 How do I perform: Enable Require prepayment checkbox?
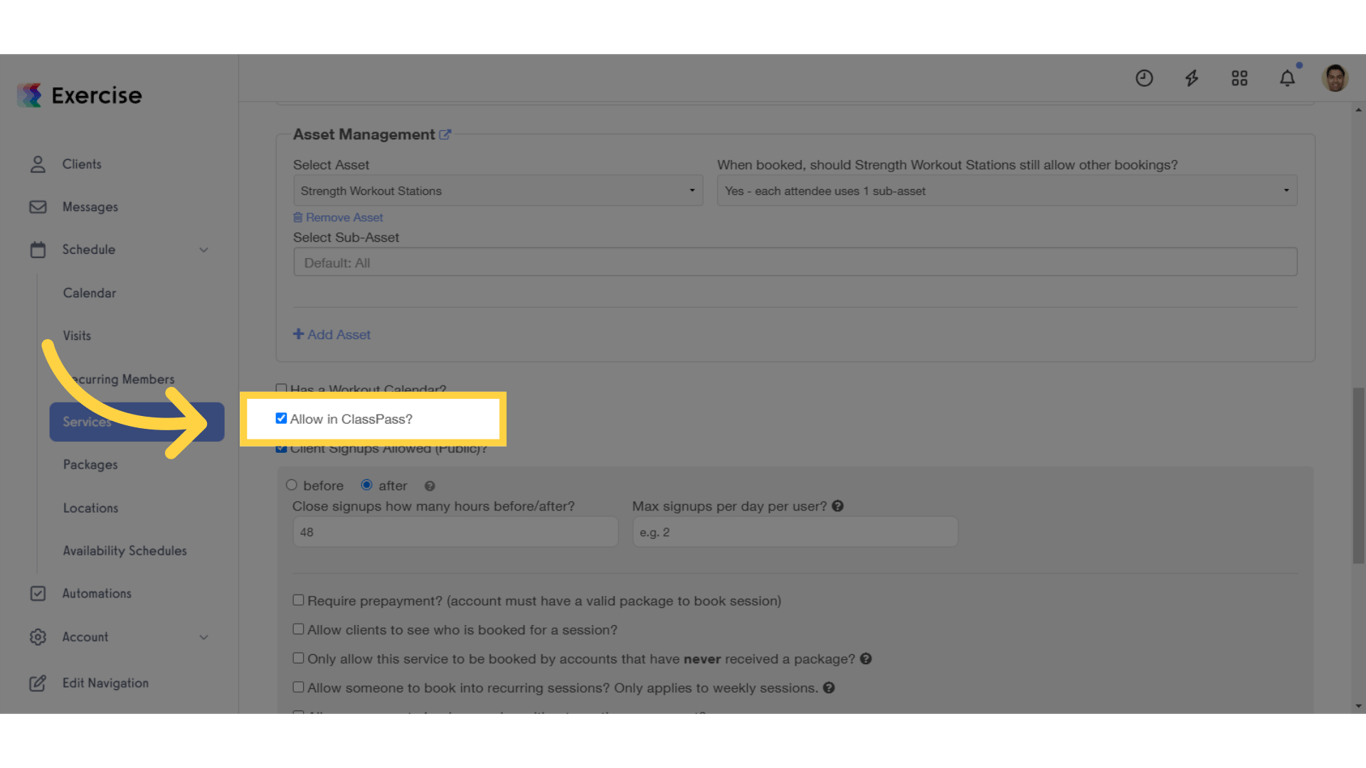[298, 600]
